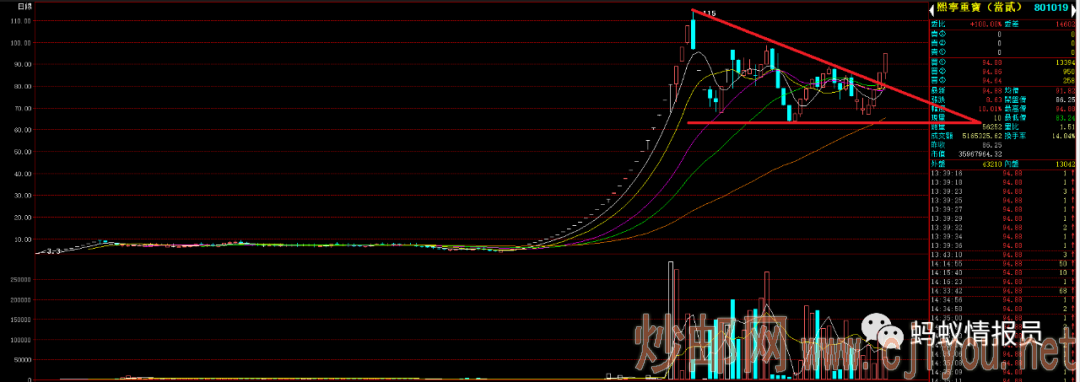Image resolution: width=1080 pixels, height=382 pixels.
Task: Click the 60.00 price axis label
Action: pyautogui.click(x=23, y=130)
